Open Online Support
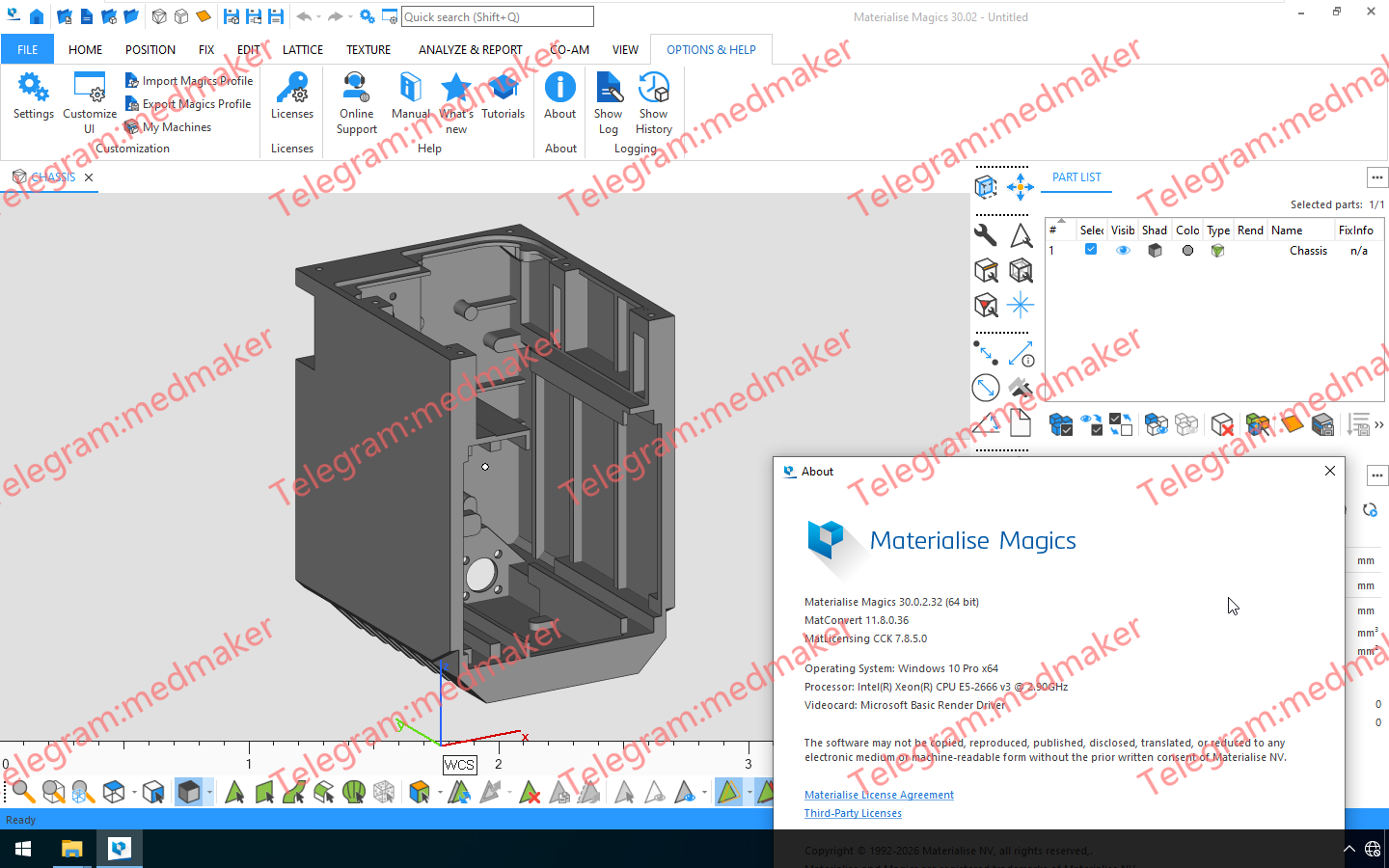This screenshot has width=1389, height=868. tap(357, 102)
